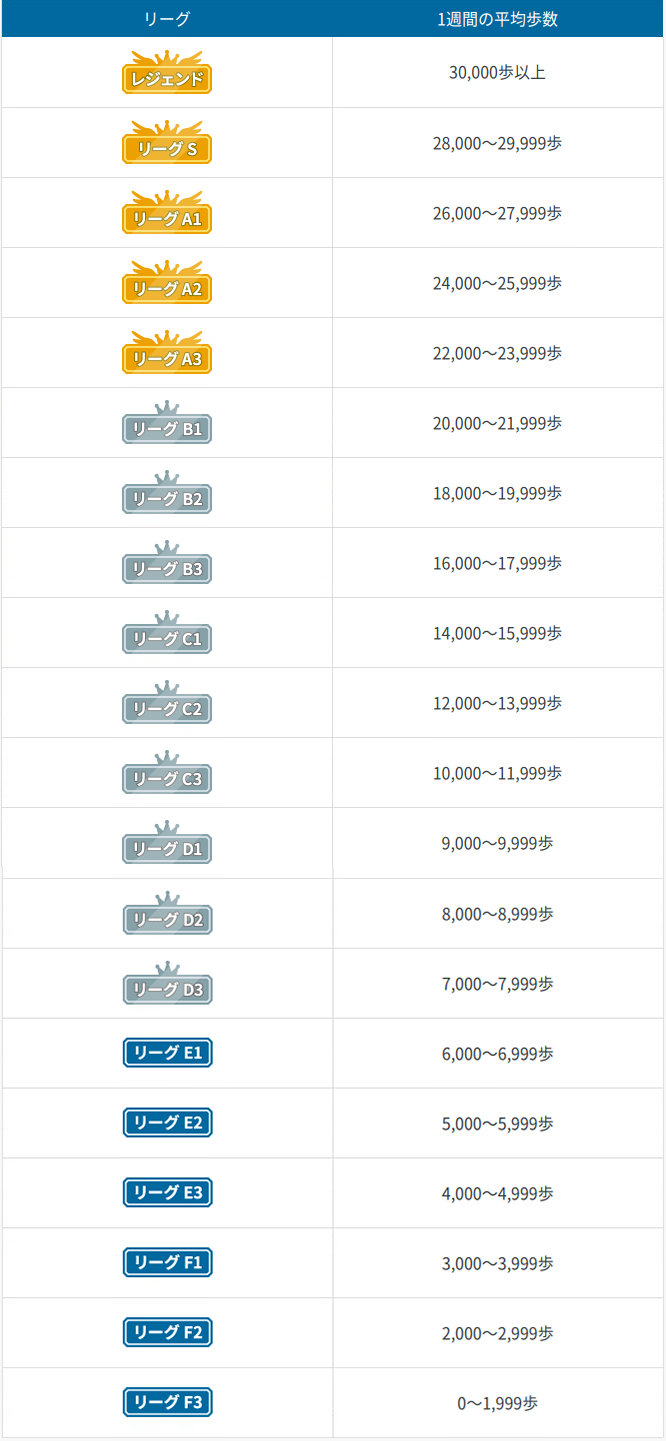This screenshot has height=1441, width=666.
Task: Select the リーグ F2 blue badge
Action: click(x=167, y=1333)
